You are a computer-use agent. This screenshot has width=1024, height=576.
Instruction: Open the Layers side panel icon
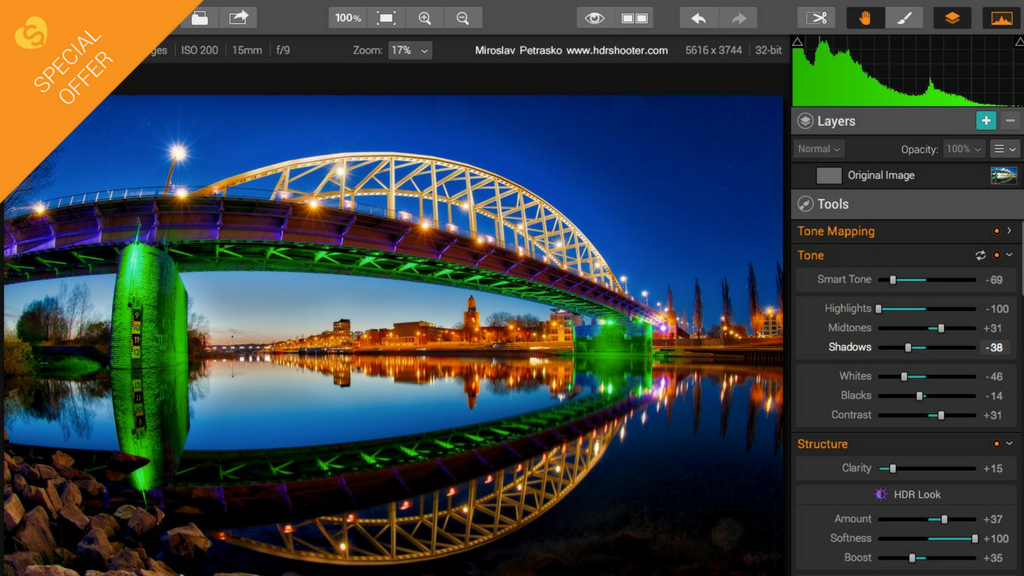point(953,17)
